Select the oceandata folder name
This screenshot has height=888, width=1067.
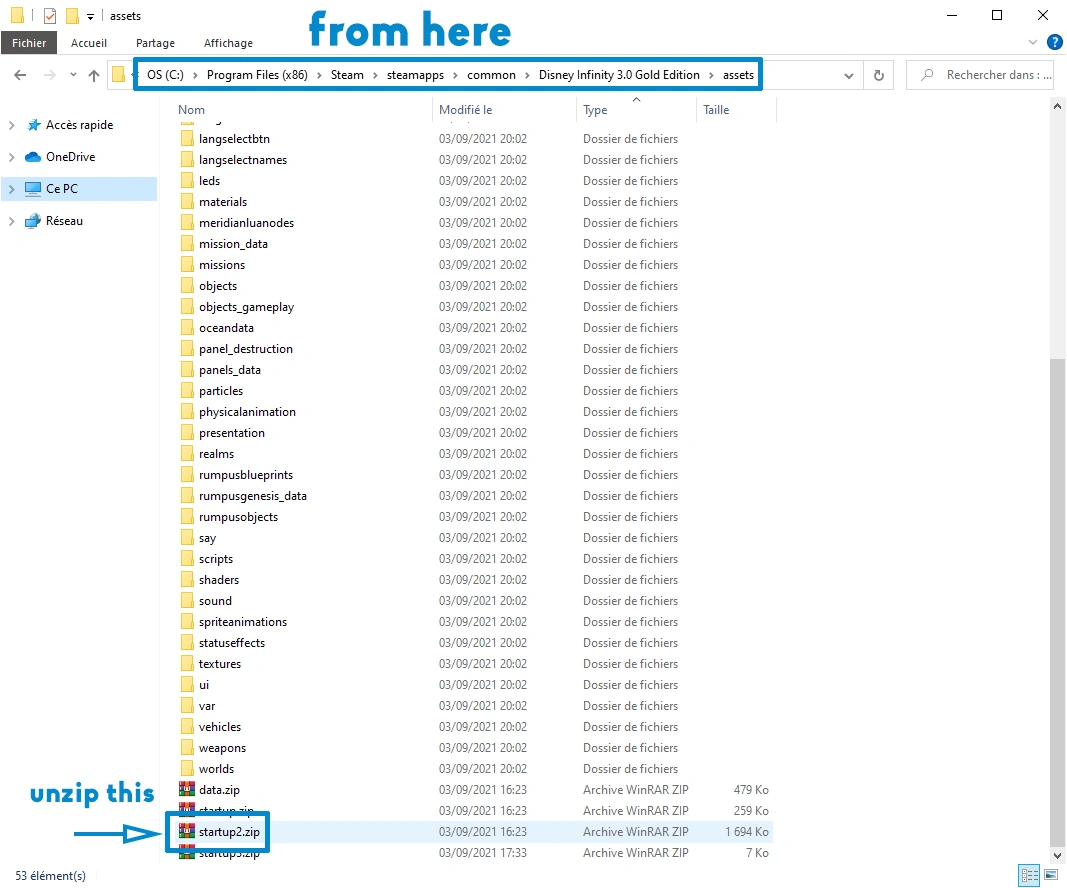[226, 328]
